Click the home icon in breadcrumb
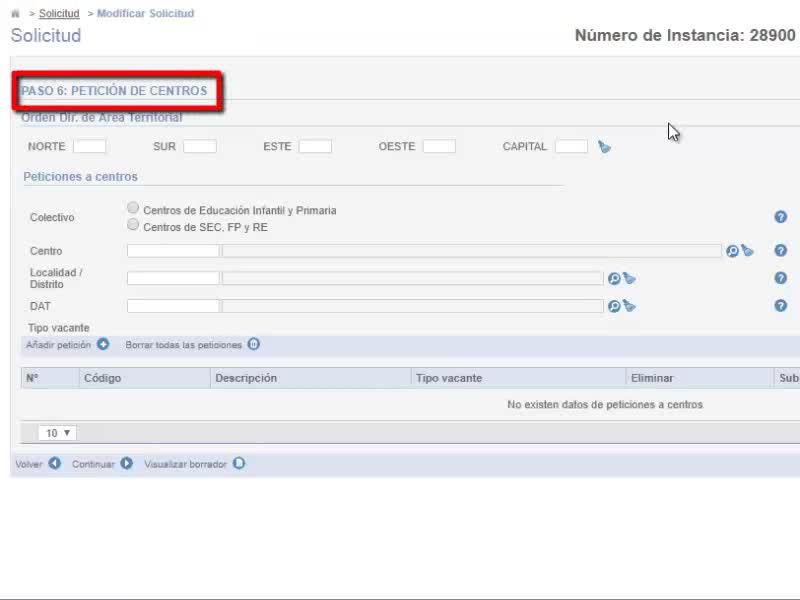The width and height of the screenshot is (800, 600). [15, 14]
